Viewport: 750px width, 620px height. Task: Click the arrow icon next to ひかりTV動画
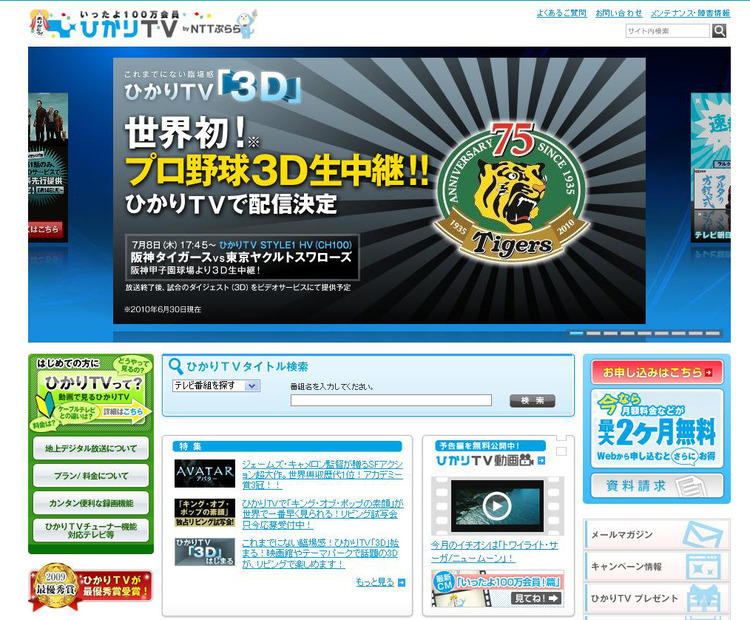coord(541,460)
